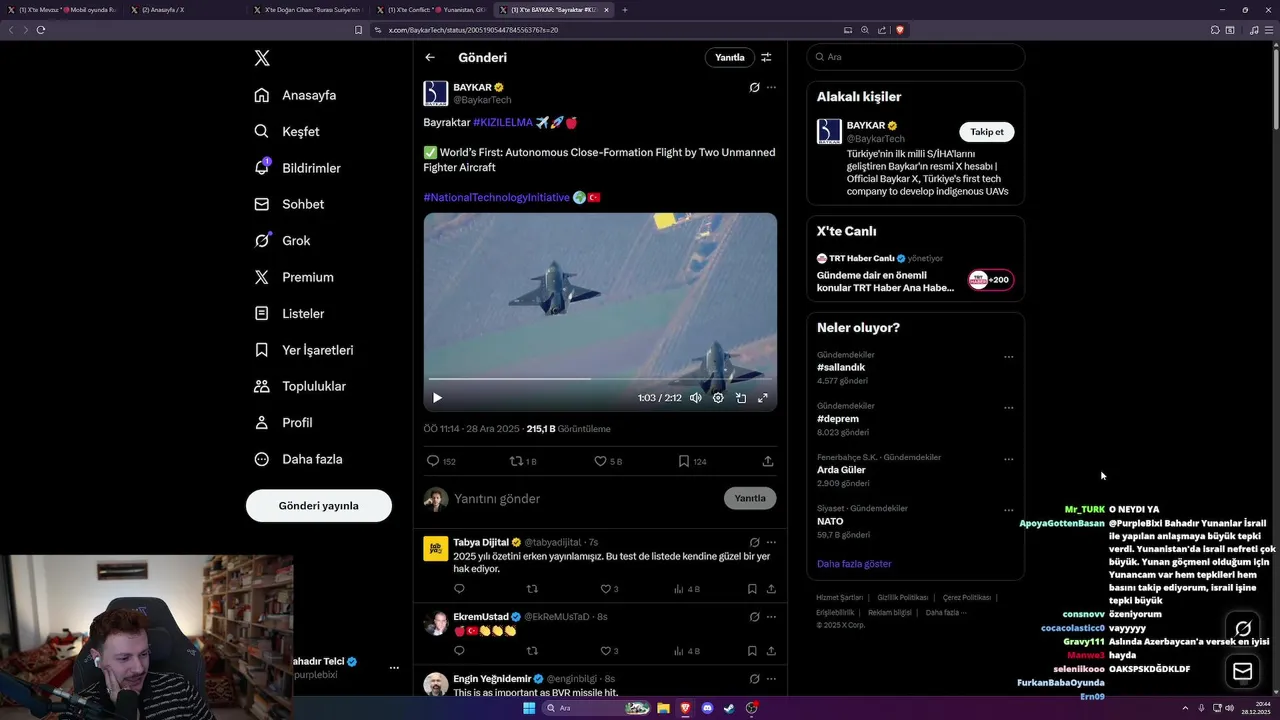Toggle picture-in-picture on video

[741, 397]
